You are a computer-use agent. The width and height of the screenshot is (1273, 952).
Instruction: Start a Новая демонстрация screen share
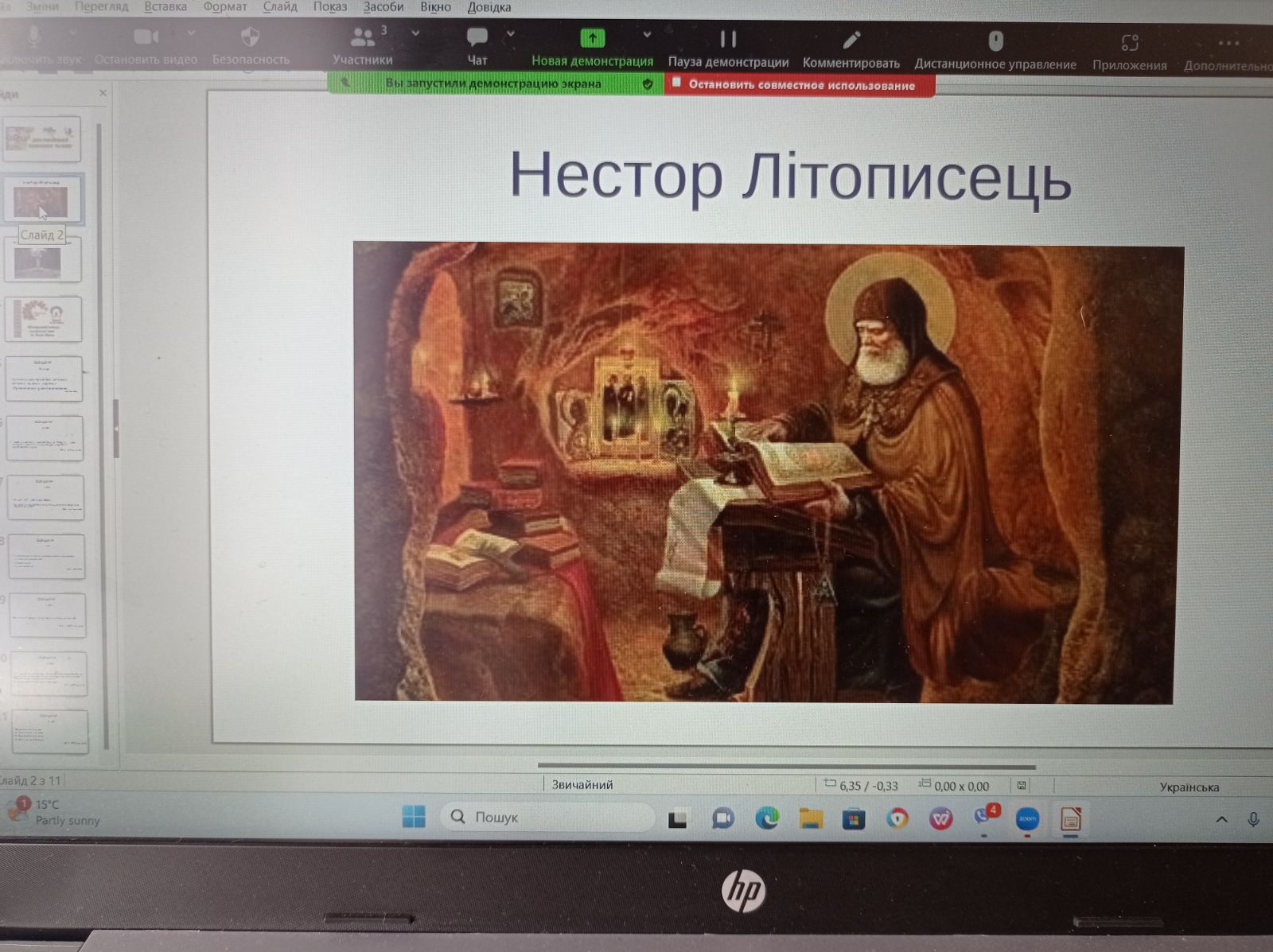pos(592,37)
